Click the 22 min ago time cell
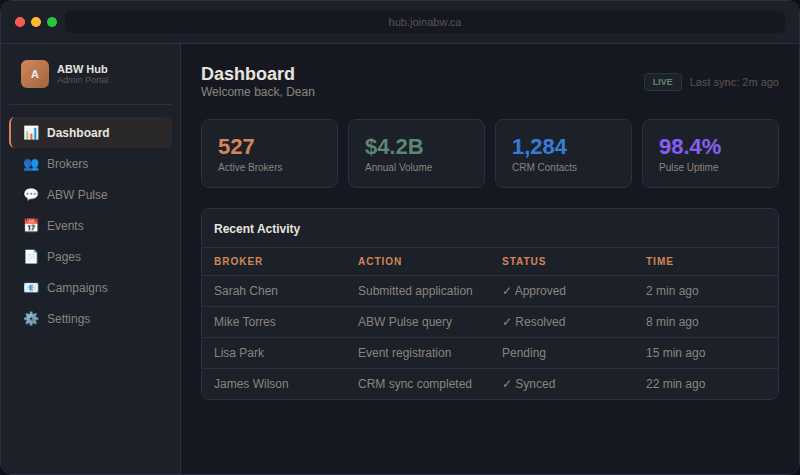The image size is (800, 475). (676, 384)
